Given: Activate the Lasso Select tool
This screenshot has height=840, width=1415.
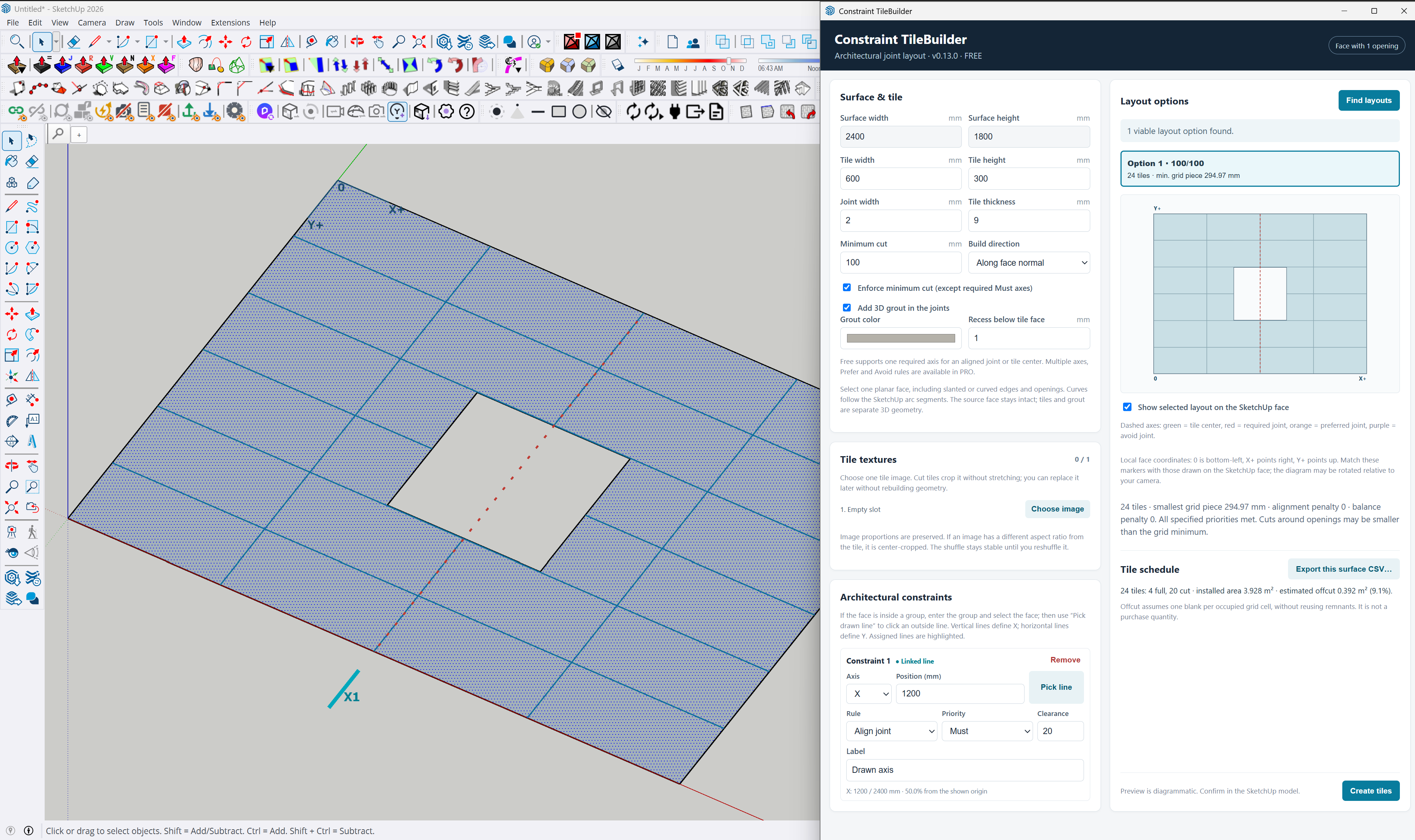Looking at the screenshot, I should point(32,140).
